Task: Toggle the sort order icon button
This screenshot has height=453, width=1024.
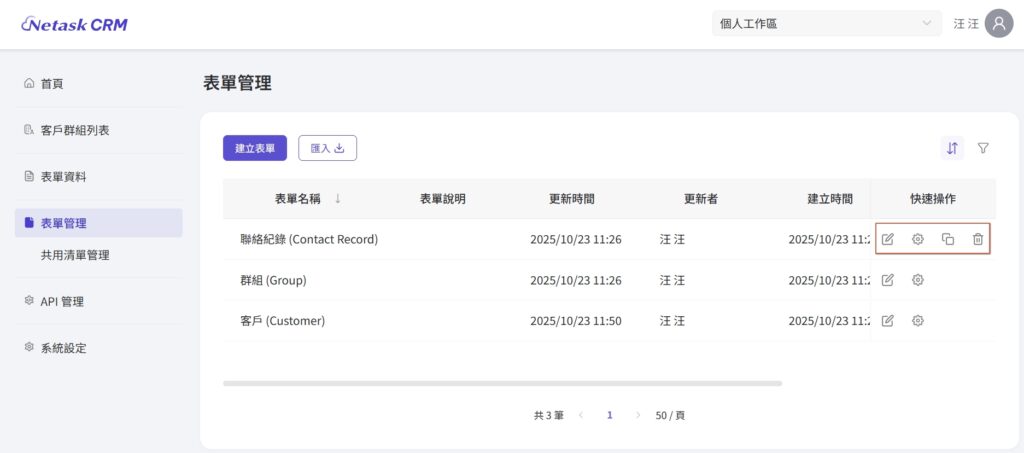Action: click(x=952, y=148)
